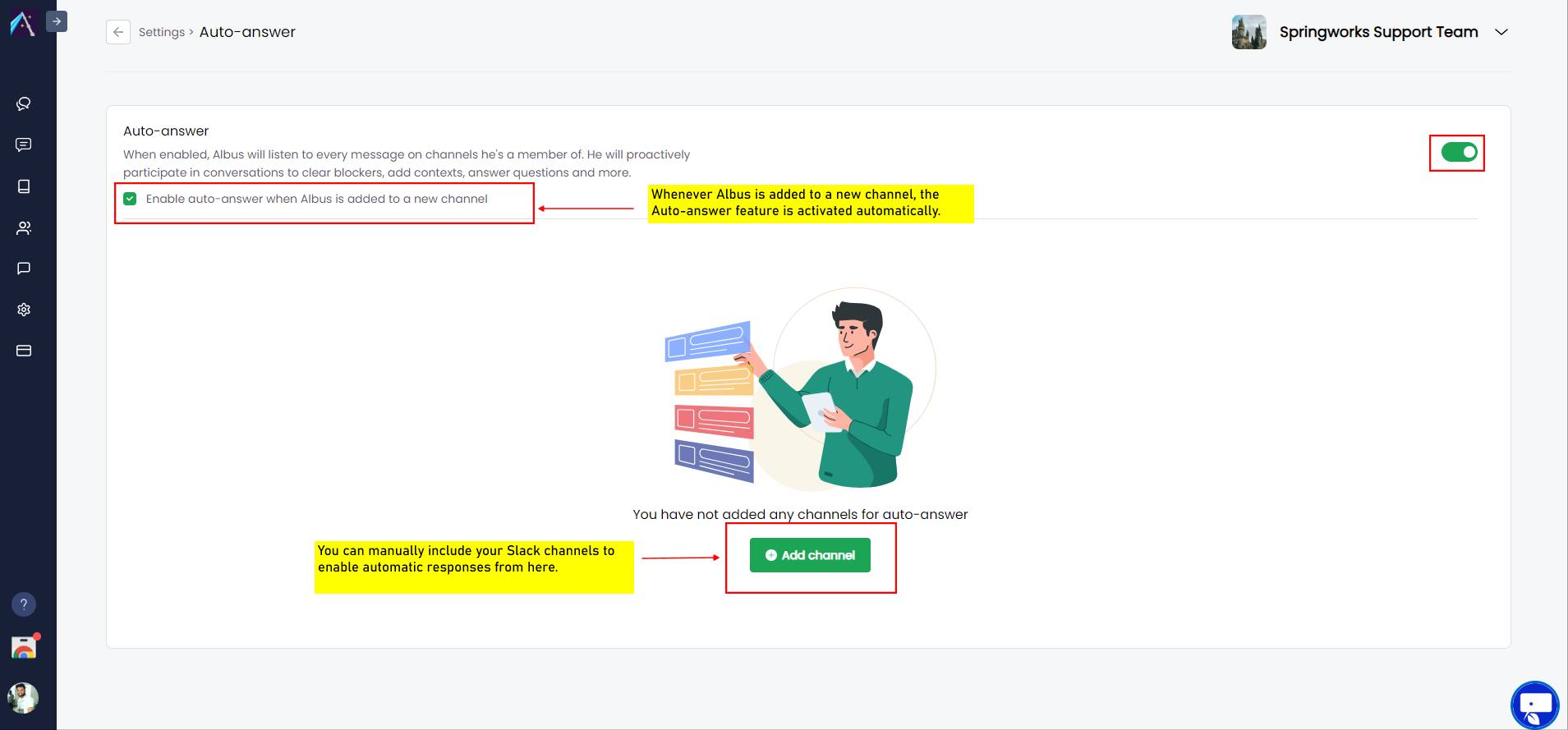Expand the sidebar with the arrow button

(57, 21)
